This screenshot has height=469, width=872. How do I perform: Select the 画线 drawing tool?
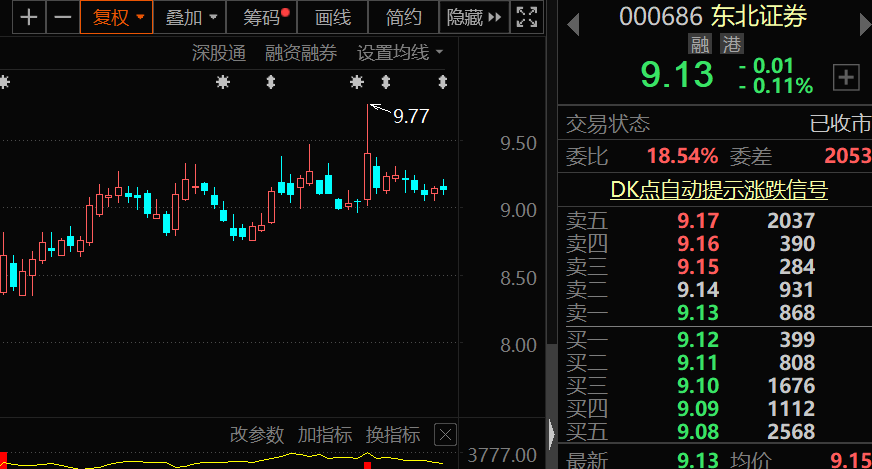333,17
